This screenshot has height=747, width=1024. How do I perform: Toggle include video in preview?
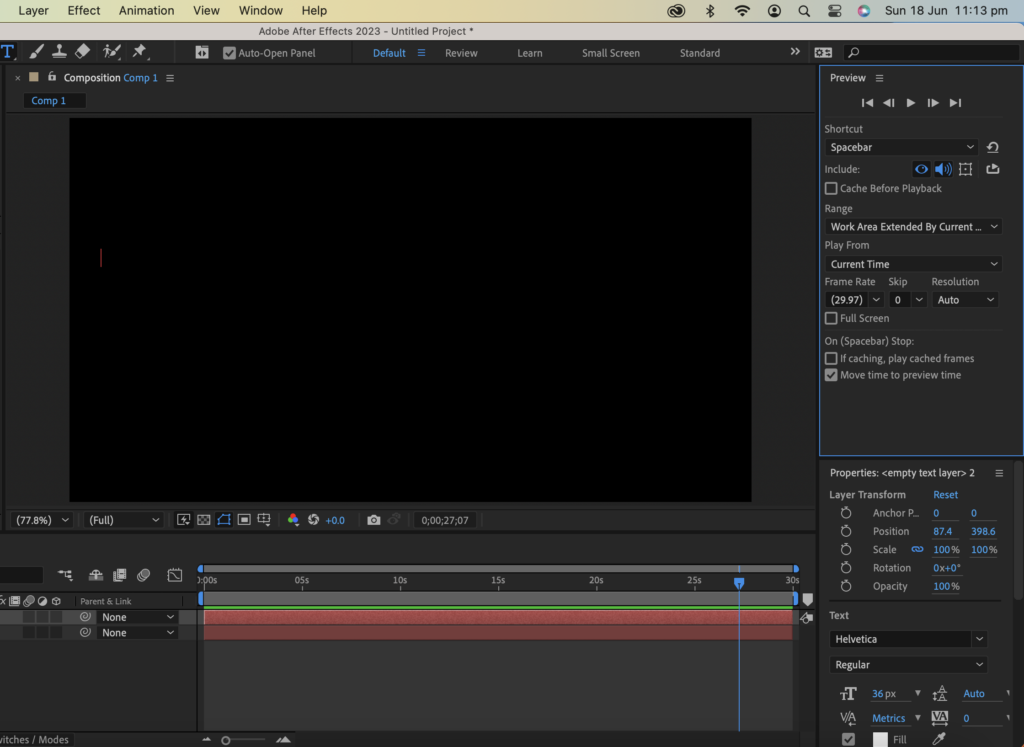(x=921, y=169)
